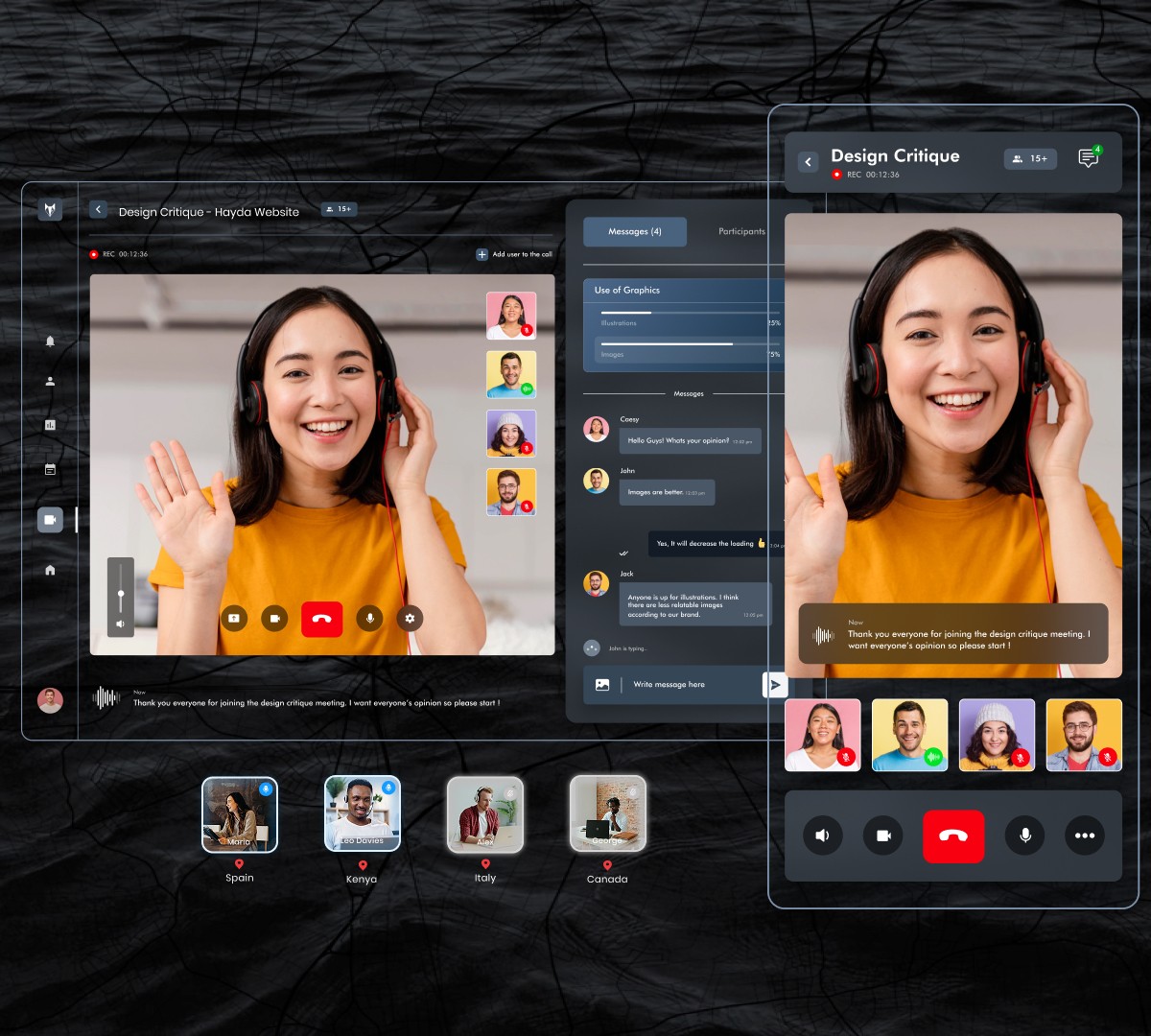
Task: Click the Add user to the call link
Action: pyautogui.click(x=522, y=254)
